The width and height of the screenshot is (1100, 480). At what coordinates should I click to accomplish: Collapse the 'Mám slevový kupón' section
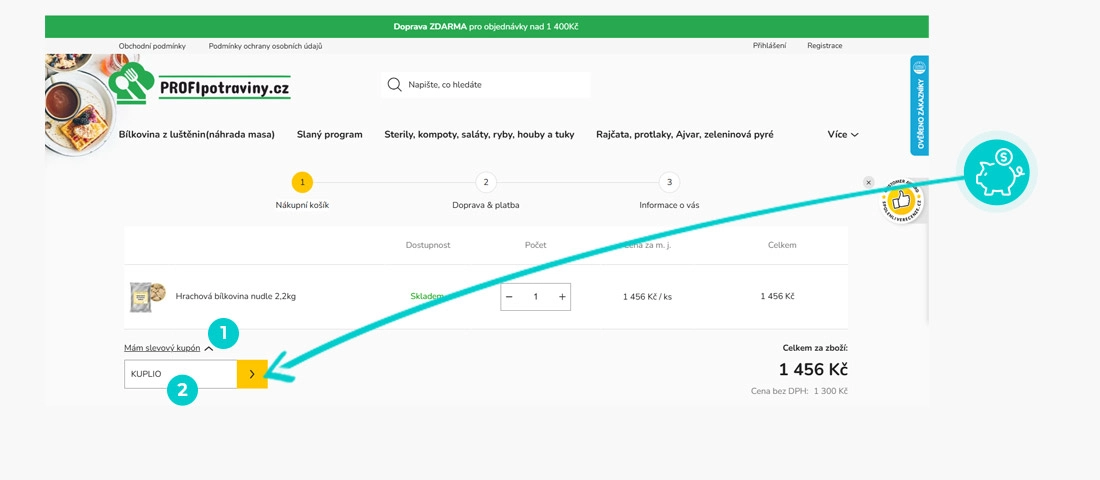168,348
